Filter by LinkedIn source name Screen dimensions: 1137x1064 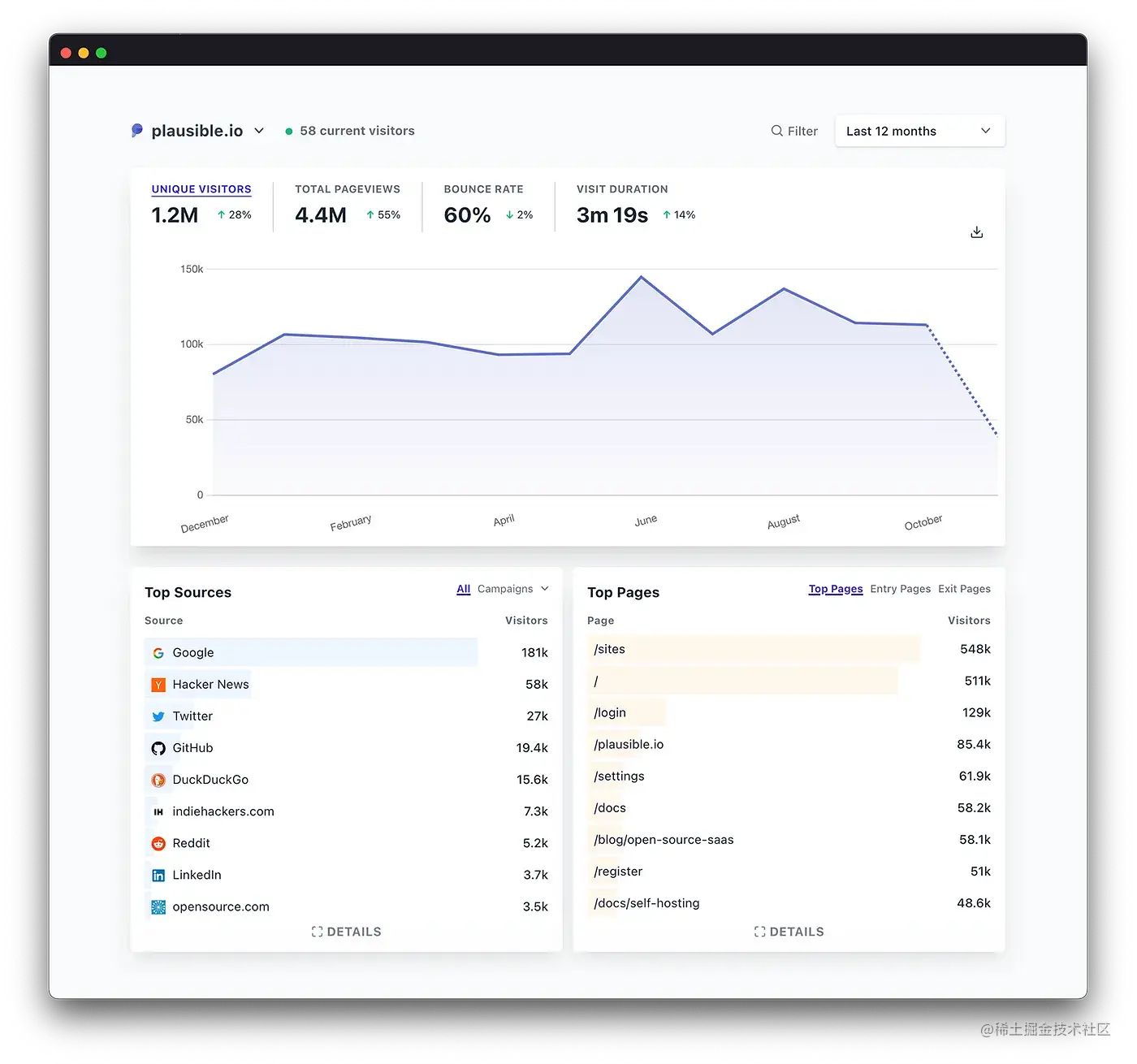point(197,875)
